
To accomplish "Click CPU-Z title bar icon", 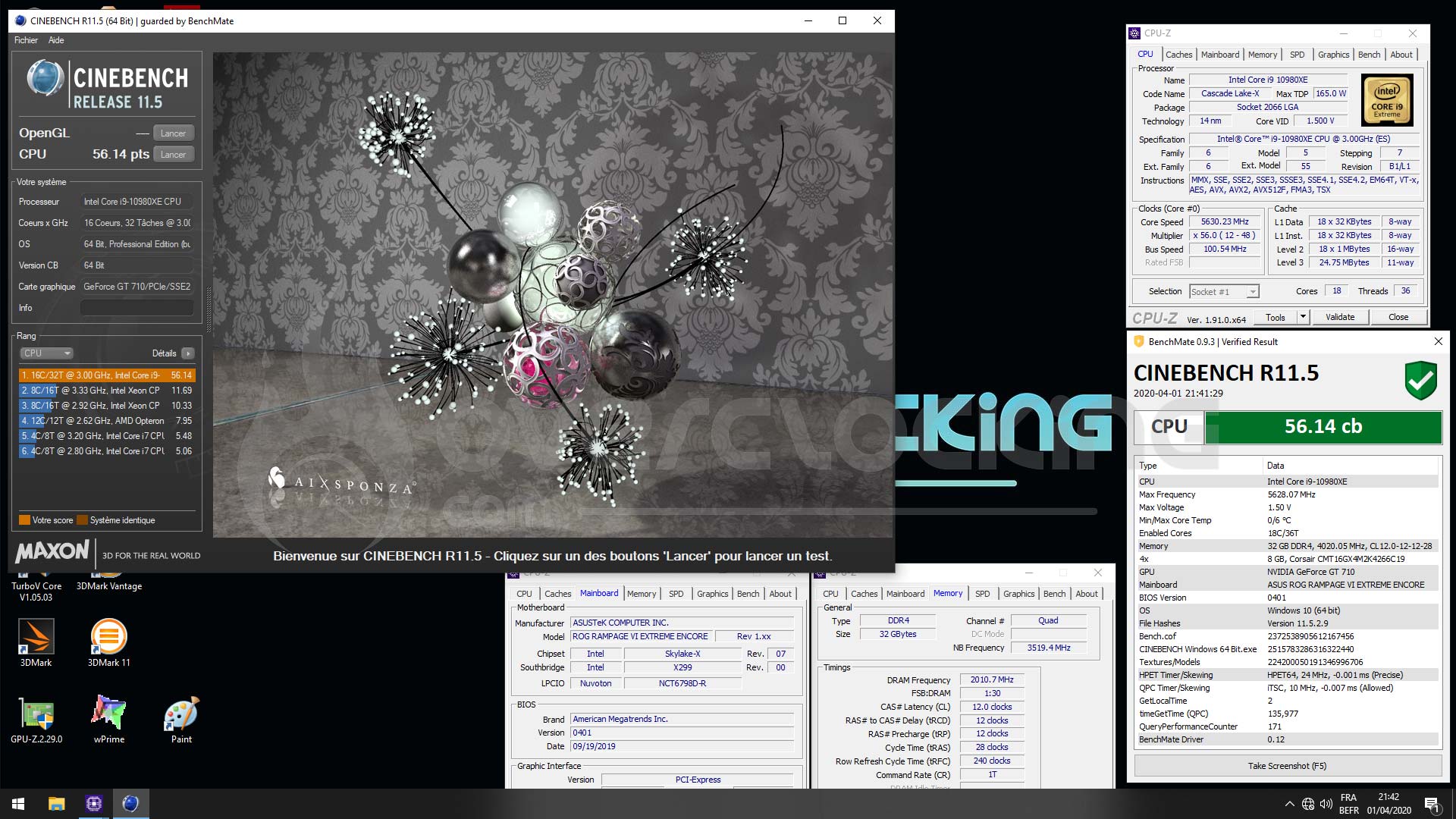I will click(1134, 33).
